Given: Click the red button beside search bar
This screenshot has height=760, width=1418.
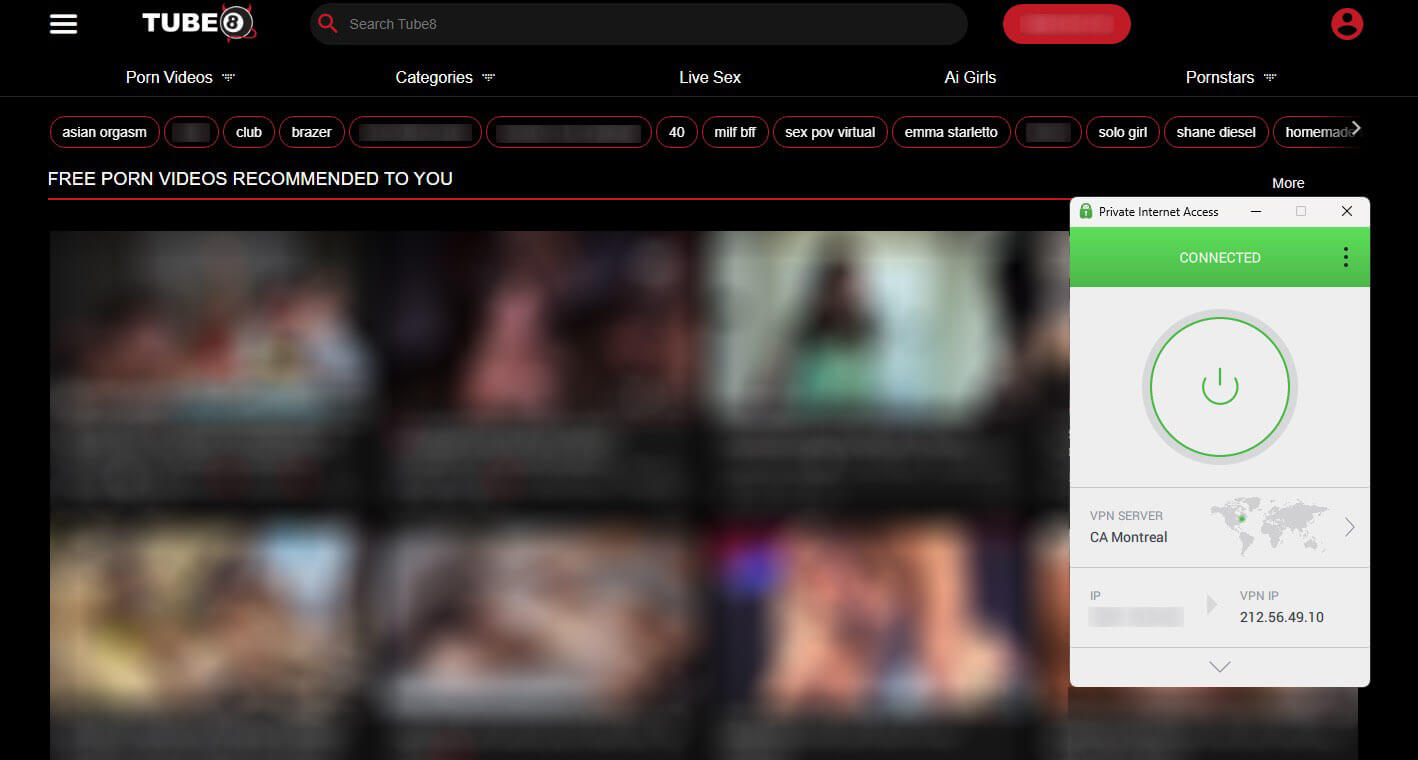Looking at the screenshot, I should pos(1067,24).
